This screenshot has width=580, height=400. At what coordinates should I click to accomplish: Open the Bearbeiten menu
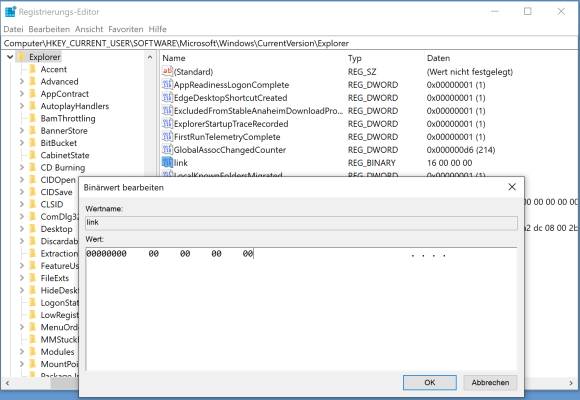tap(49, 29)
